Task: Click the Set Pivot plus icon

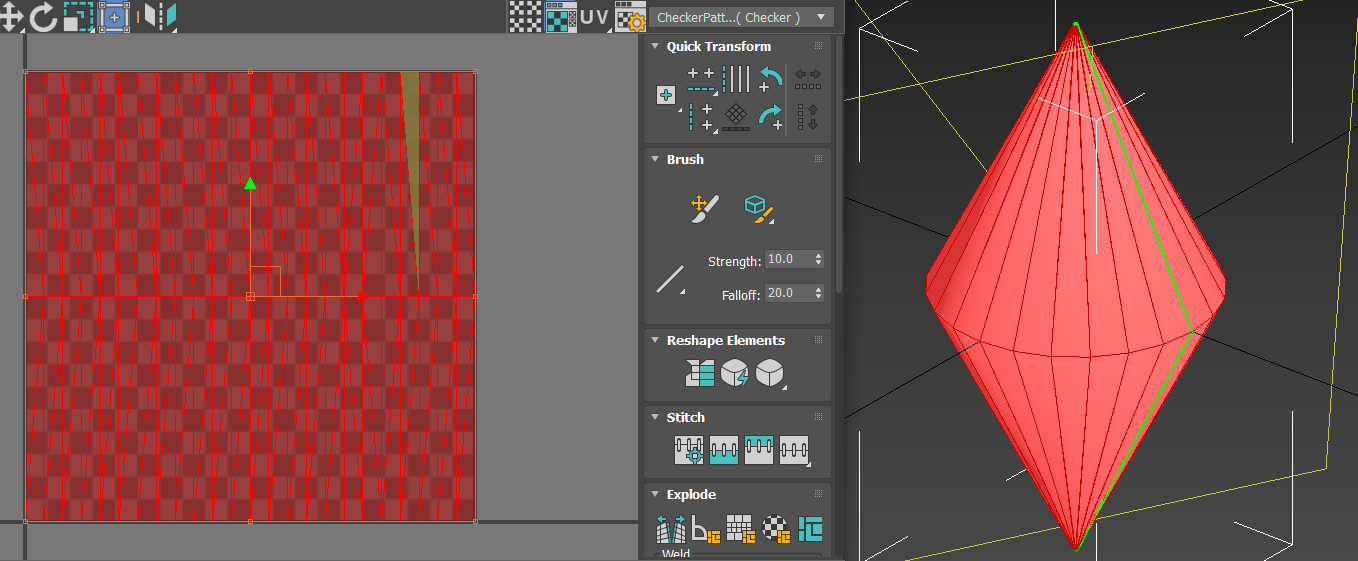Action: pos(667,95)
